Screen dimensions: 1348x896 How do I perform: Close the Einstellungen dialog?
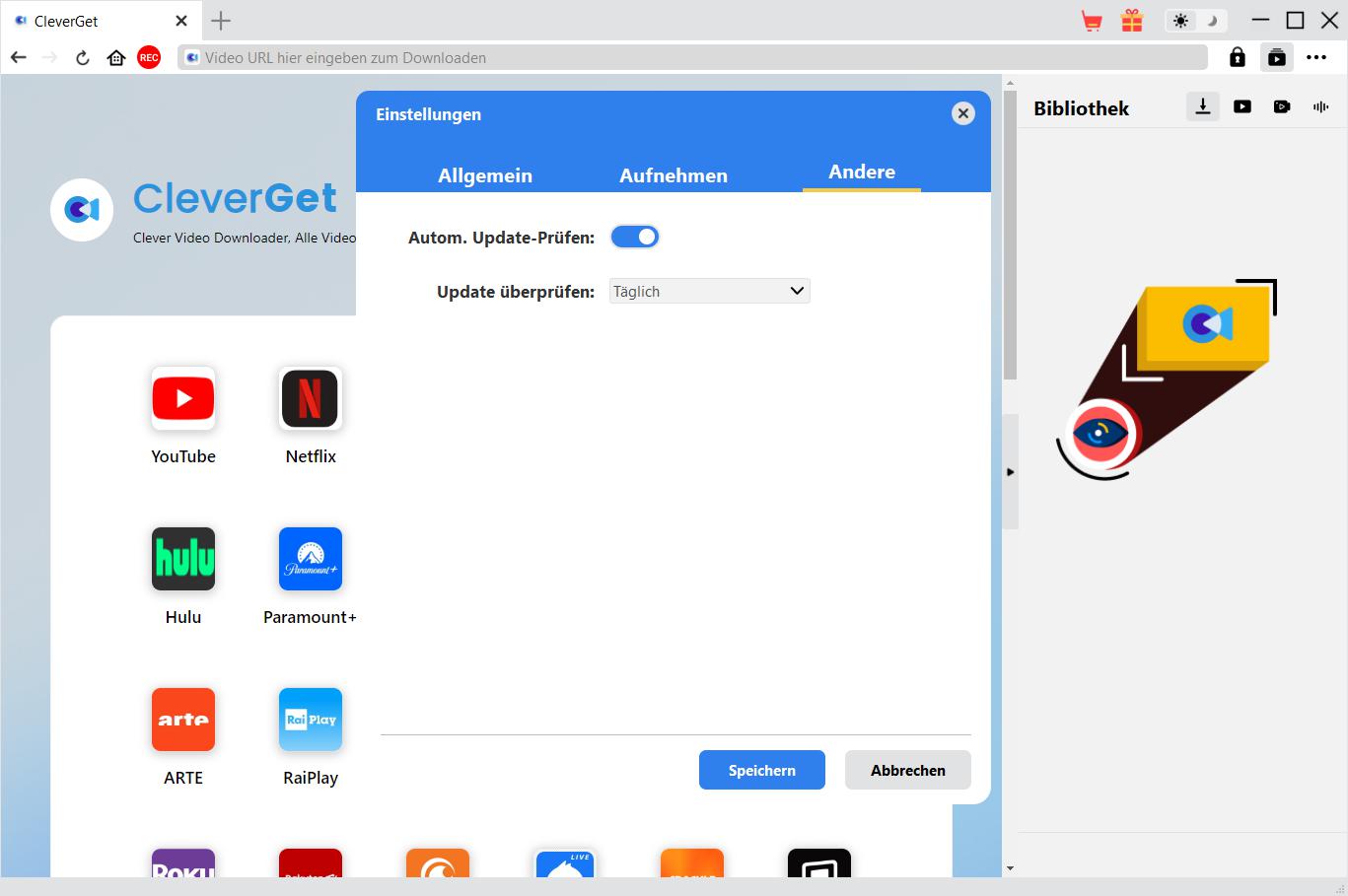(x=963, y=113)
